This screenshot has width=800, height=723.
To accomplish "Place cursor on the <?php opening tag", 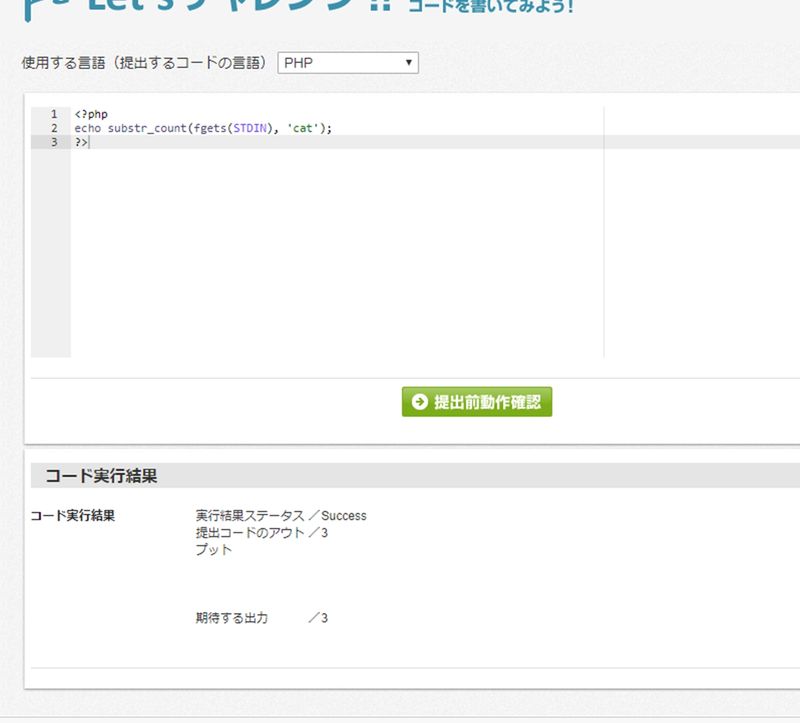I will [x=90, y=114].
